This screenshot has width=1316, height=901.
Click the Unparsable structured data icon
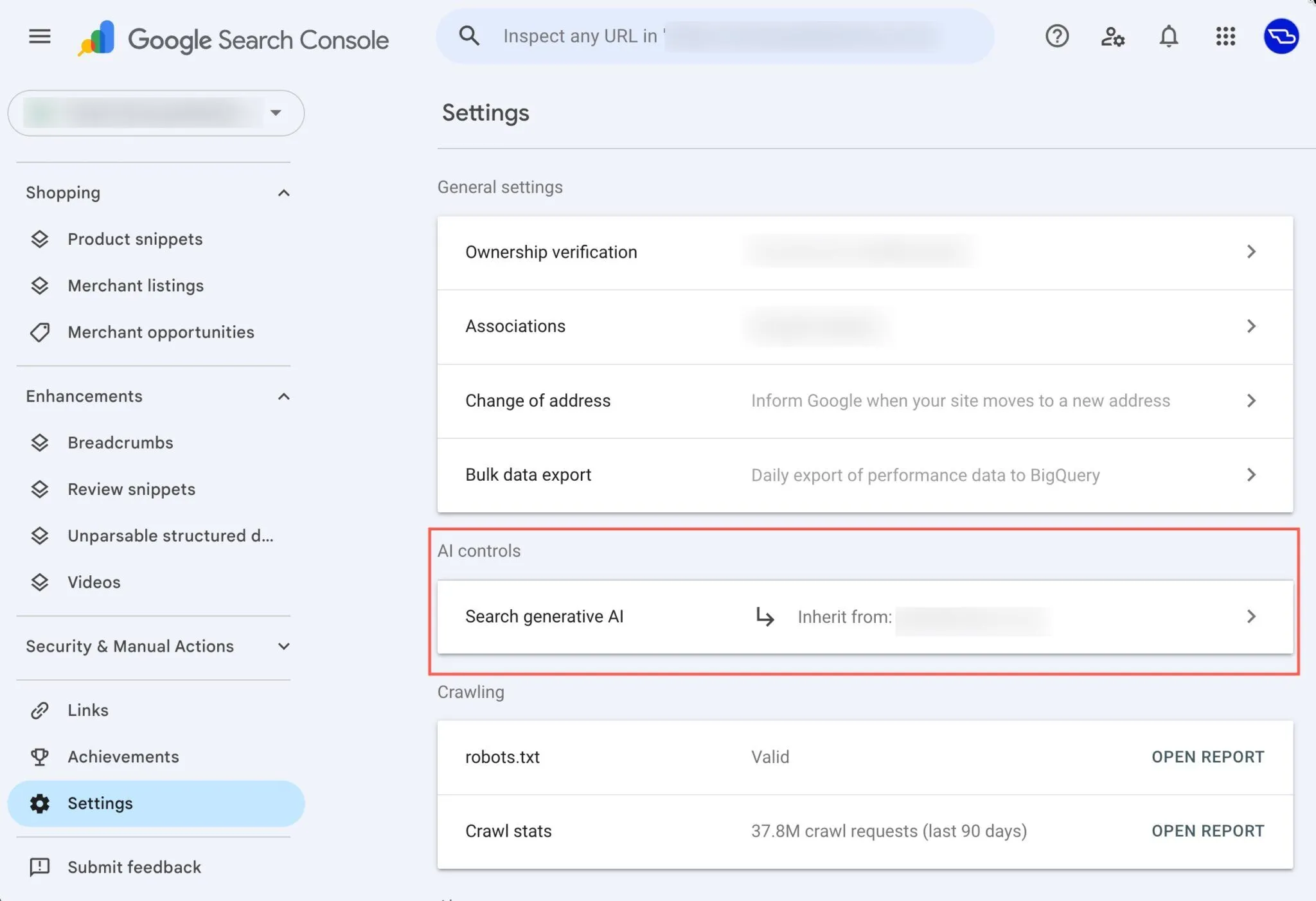pyautogui.click(x=40, y=535)
